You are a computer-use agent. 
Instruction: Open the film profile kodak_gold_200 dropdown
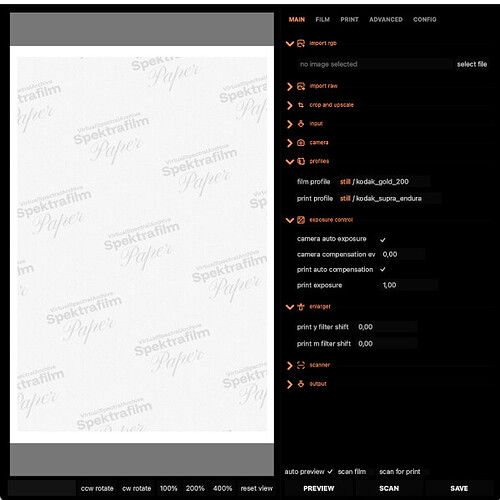pos(383,182)
